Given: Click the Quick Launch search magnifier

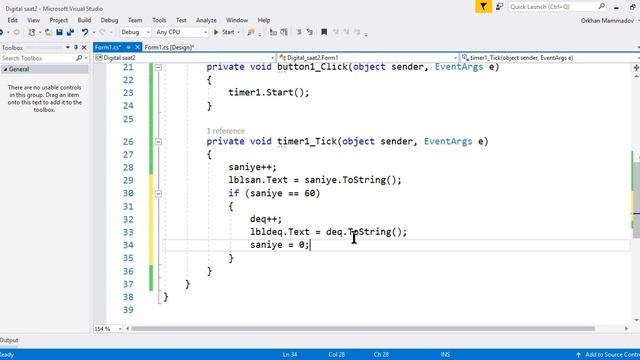Looking at the screenshot, I should coord(601,7).
